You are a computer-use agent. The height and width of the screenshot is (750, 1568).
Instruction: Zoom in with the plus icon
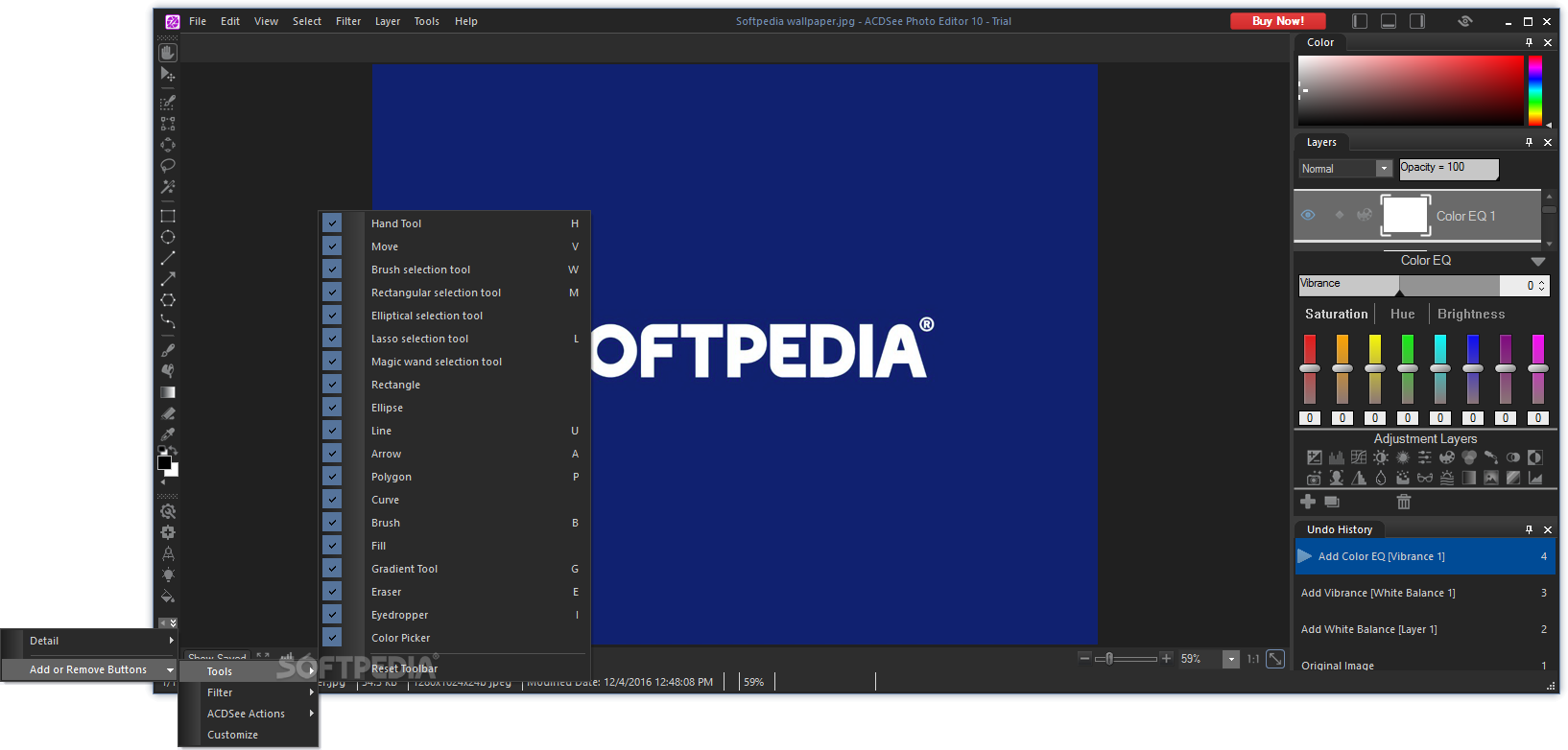1166,658
